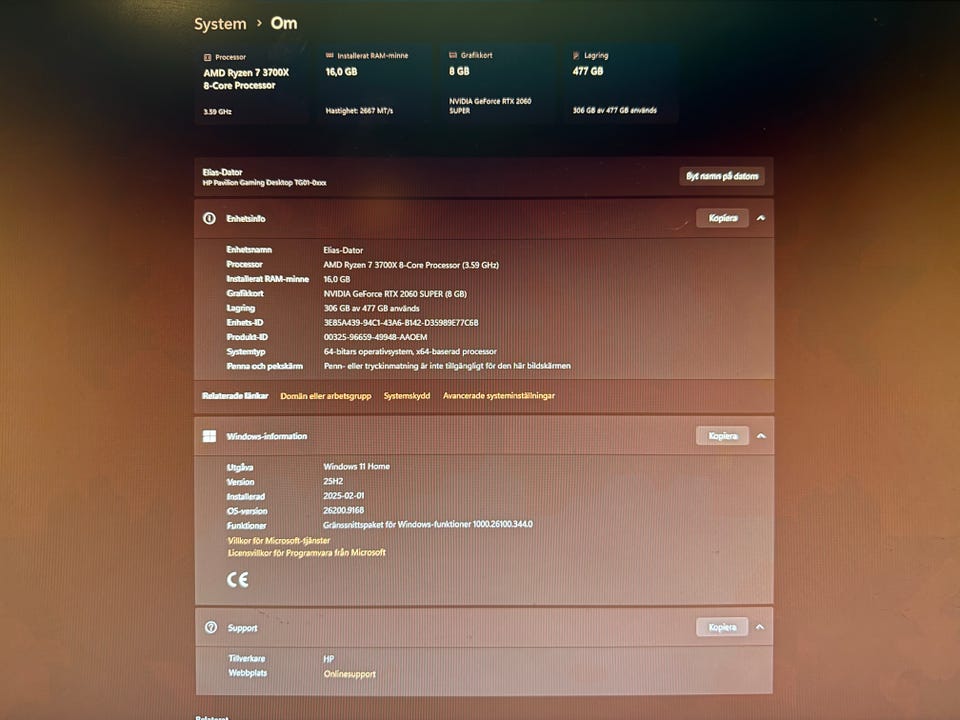960x720 pixels.
Task: Open Villkor för Microsoft-tjänster link
Action: click(x=279, y=541)
